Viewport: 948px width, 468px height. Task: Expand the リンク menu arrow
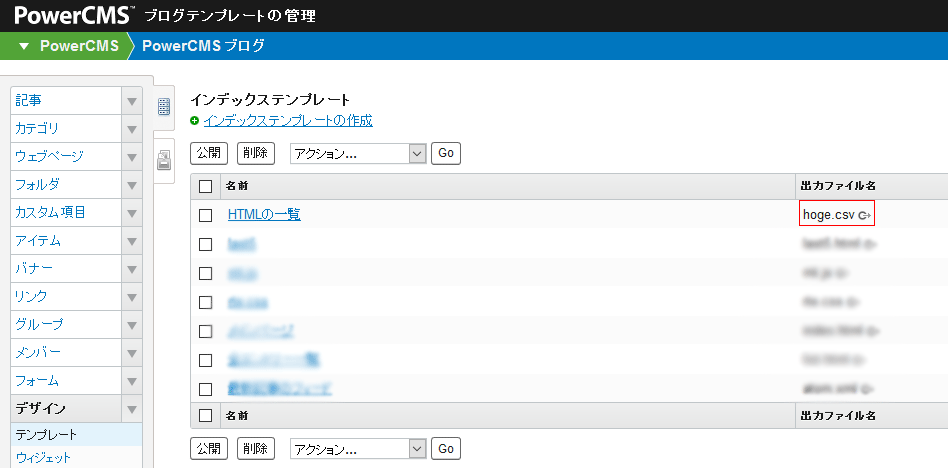coord(132,297)
